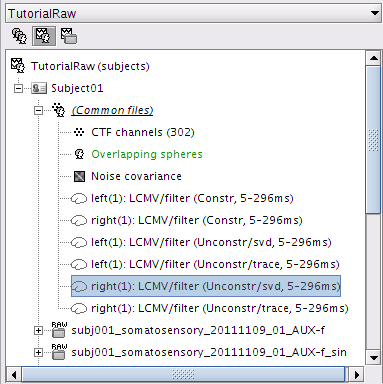The width and height of the screenshot is (383, 384).
Task: Select subj001_somatosensory_20111109_01_AUX-f entry
Action: [x=198, y=330]
